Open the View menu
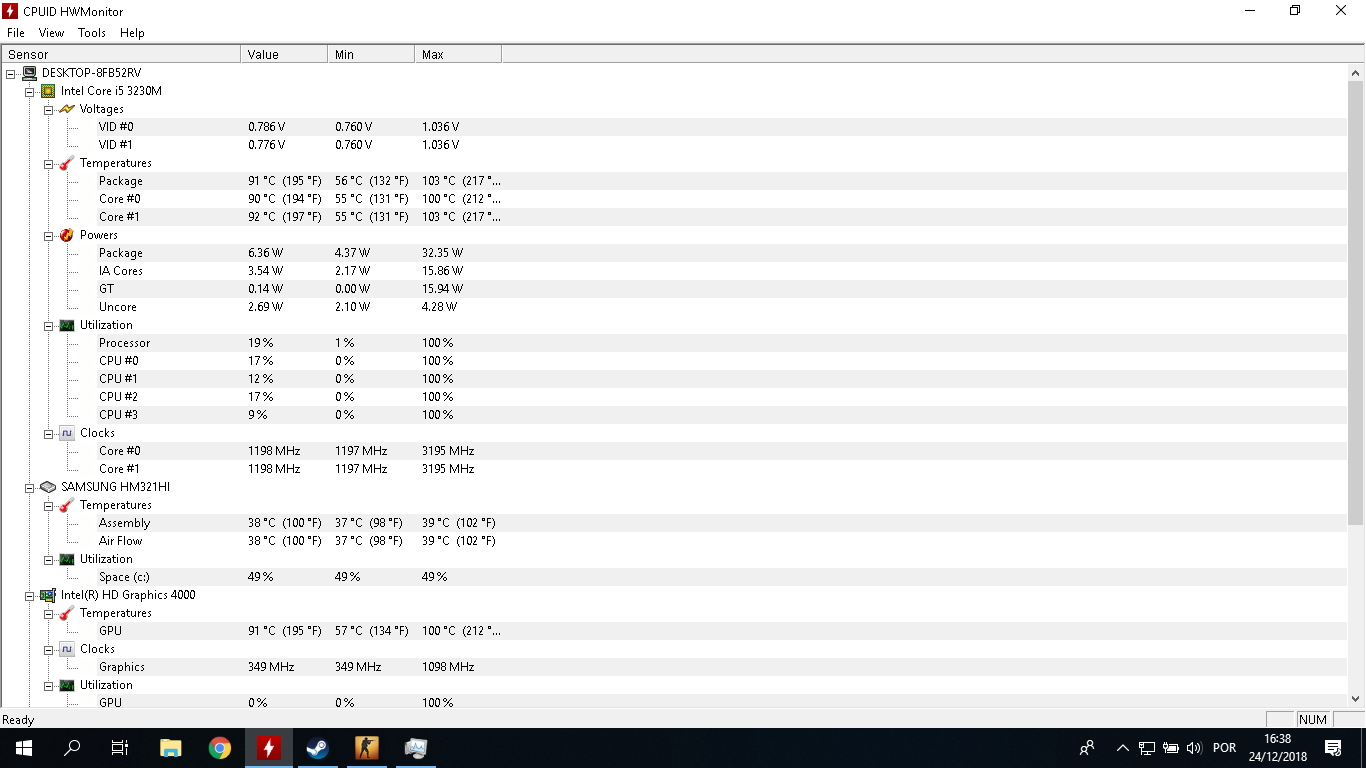Viewport: 1366px width, 768px height. 51,33
